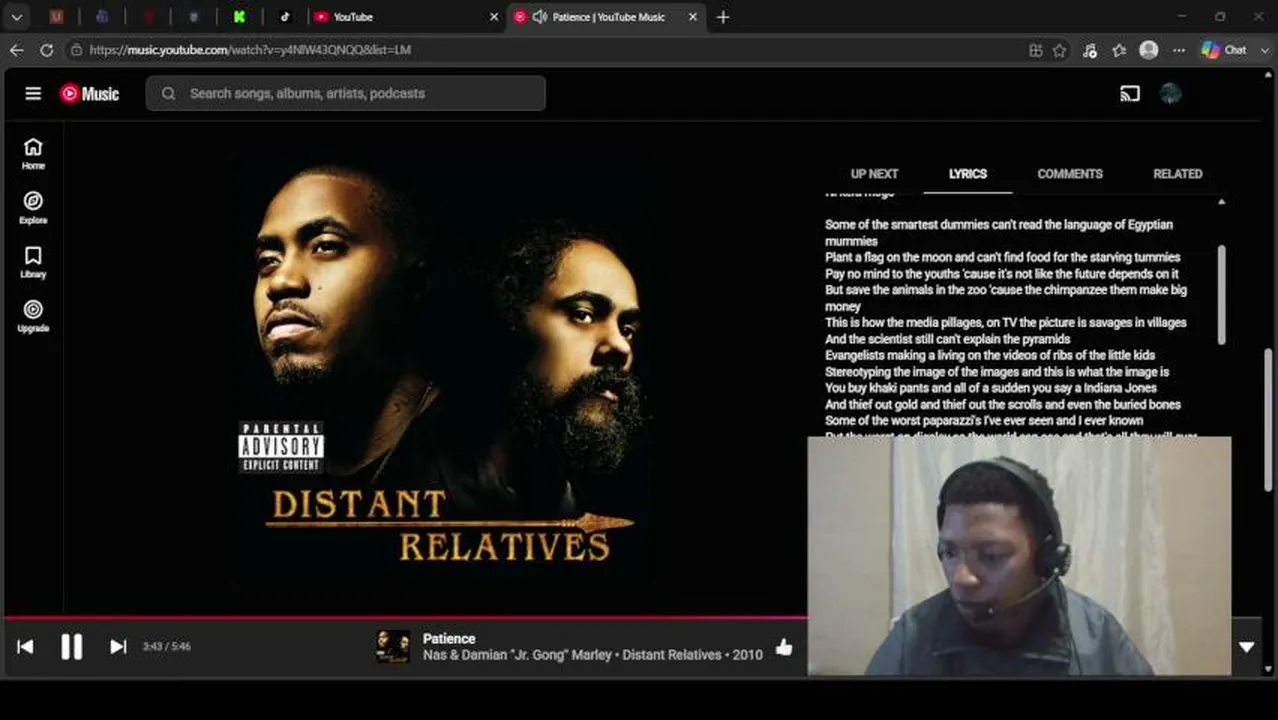Open the Copilot Chat button
The image size is (1278, 720).
point(1224,50)
